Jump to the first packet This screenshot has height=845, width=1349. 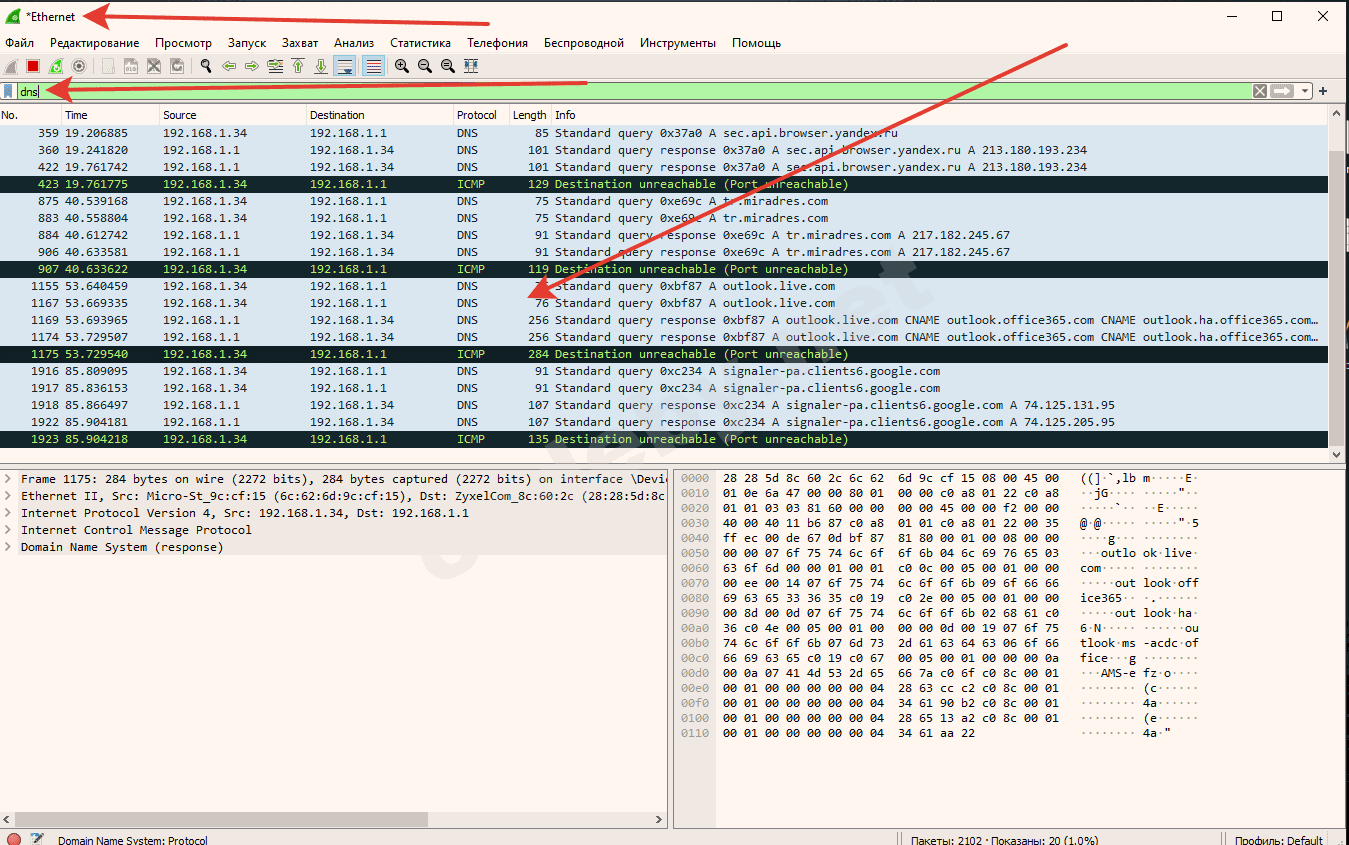click(x=298, y=66)
